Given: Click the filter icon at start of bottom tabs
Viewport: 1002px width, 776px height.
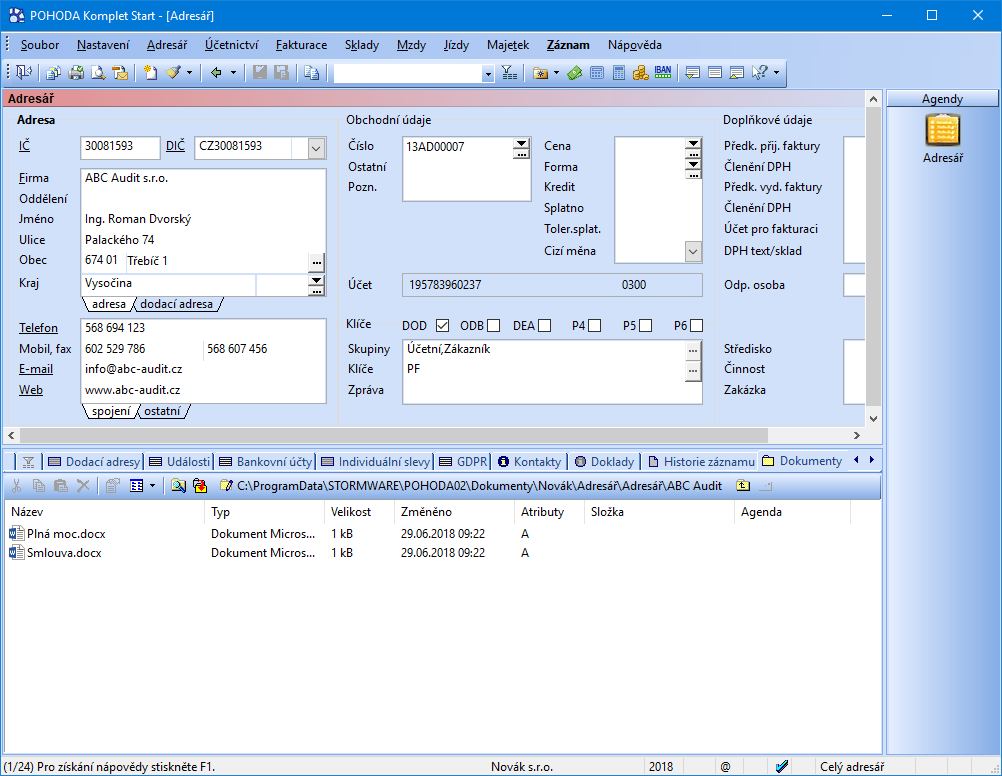Looking at the screenshot, I should [28, 462].
